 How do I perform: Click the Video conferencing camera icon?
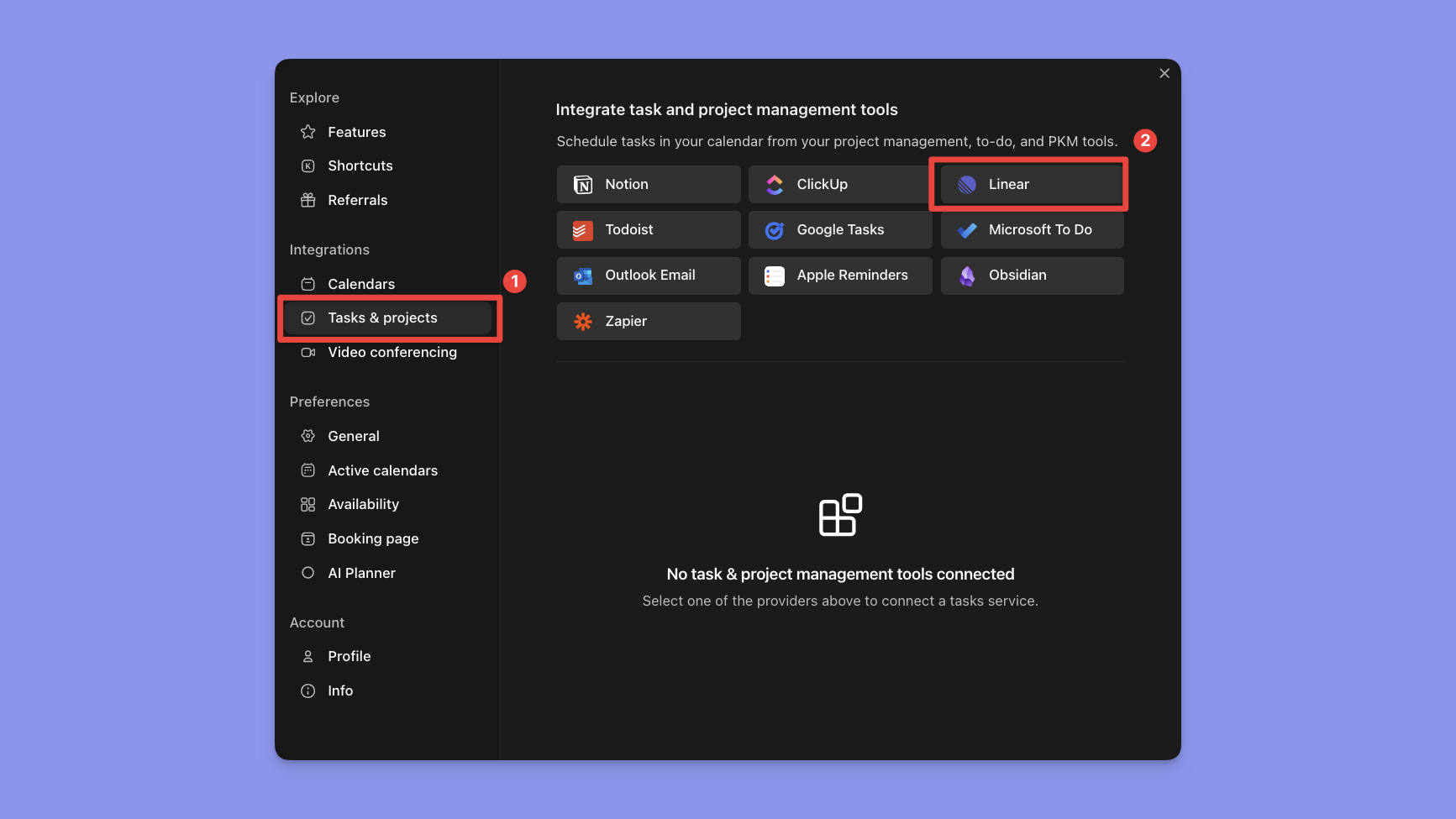[308, 353]
